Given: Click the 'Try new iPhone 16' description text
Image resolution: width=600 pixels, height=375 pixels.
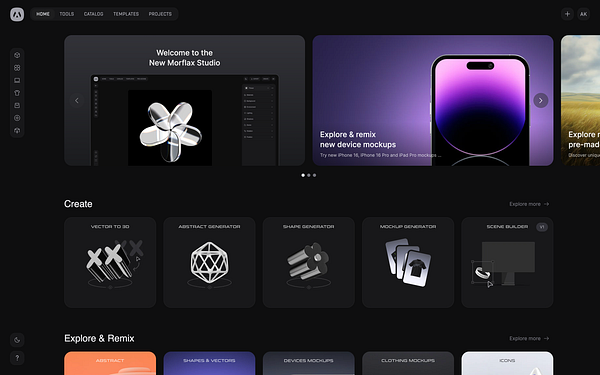Looking at the screenshot, I should (x=380, y=155).
